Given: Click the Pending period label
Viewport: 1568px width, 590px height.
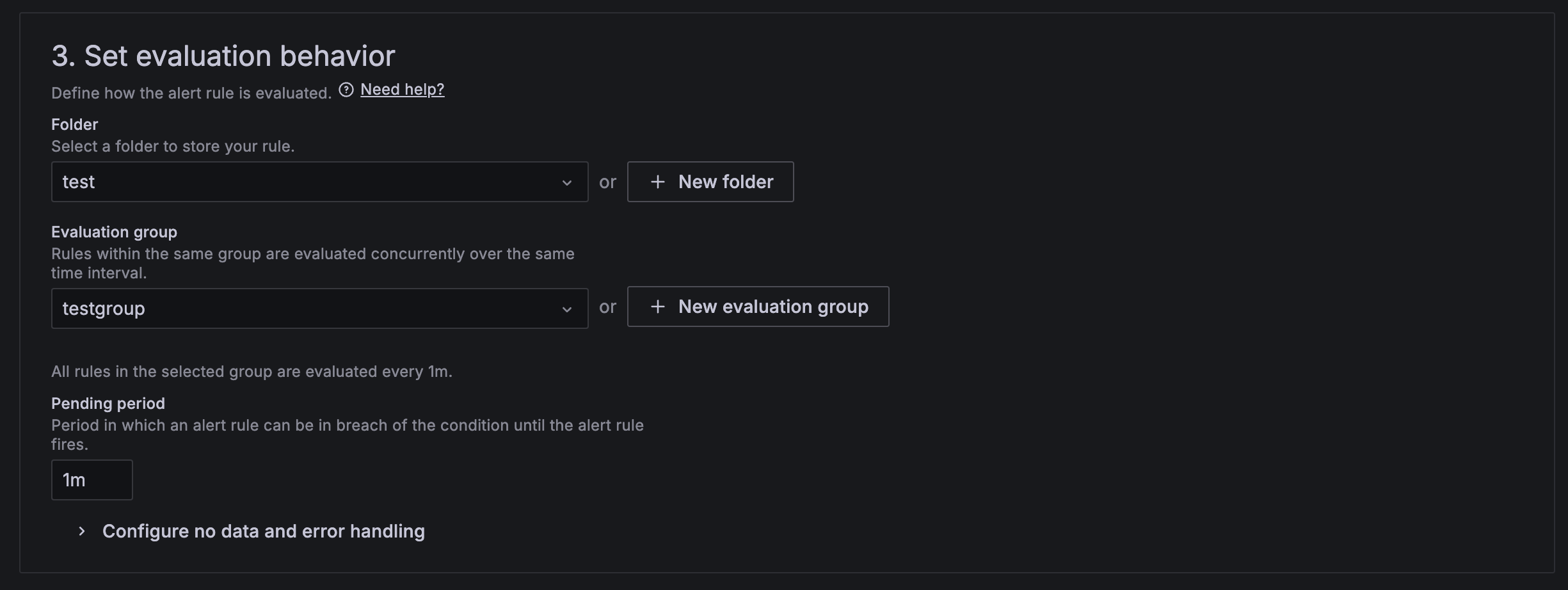Looking at the screenshot, I should coord(108,404).
